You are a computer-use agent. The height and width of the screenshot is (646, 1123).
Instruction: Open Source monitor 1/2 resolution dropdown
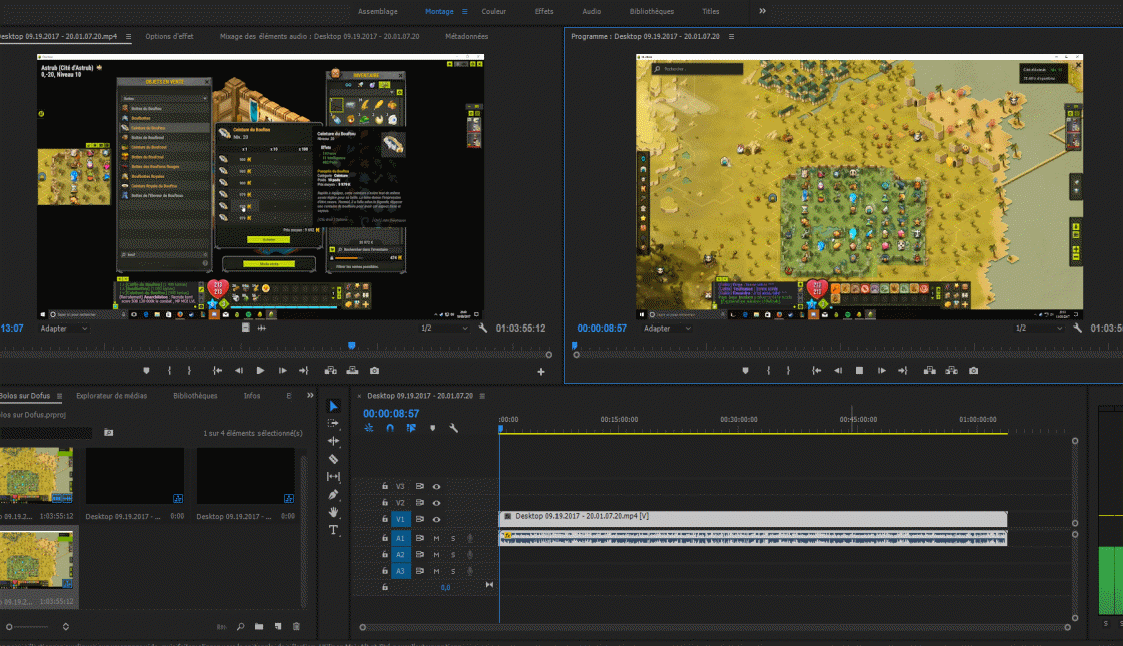444,328
